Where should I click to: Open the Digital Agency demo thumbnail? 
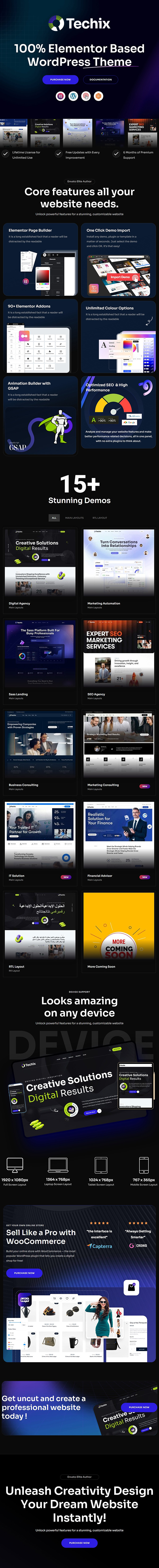click(x=41, y=562)
